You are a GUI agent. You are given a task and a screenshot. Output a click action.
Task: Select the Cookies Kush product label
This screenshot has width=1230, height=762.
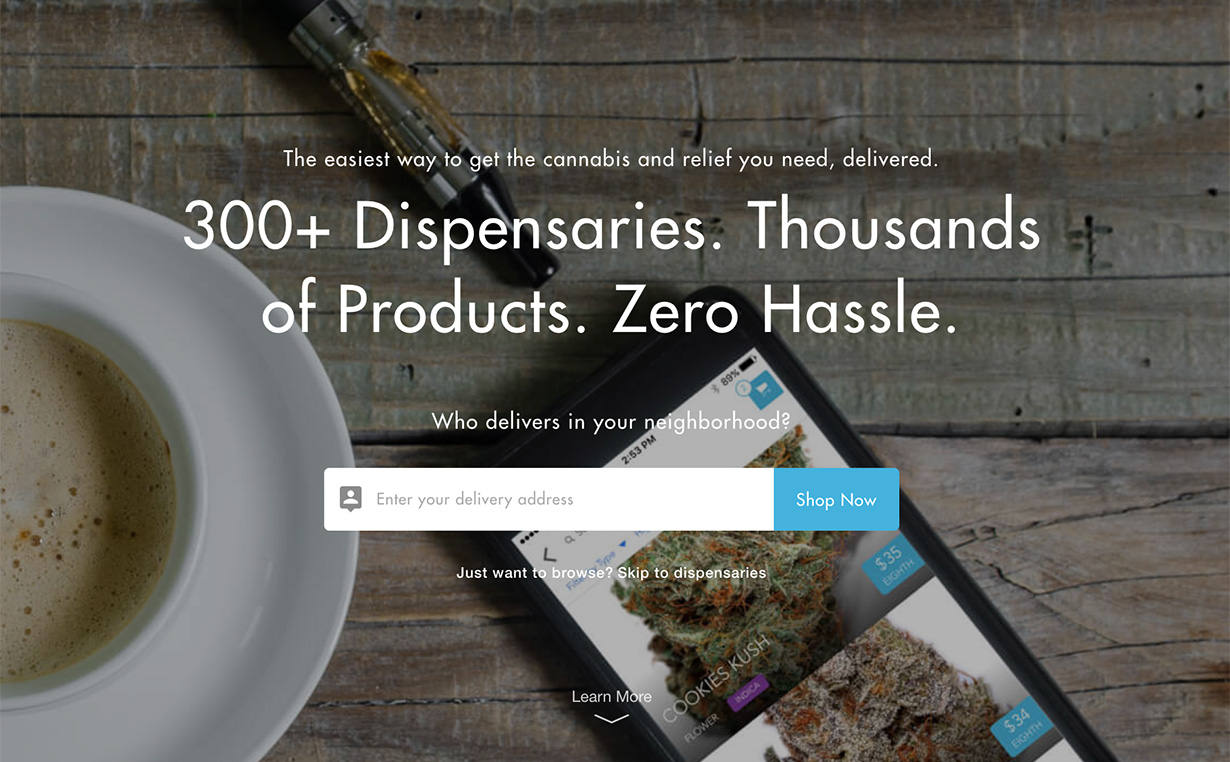coord(716,677)
